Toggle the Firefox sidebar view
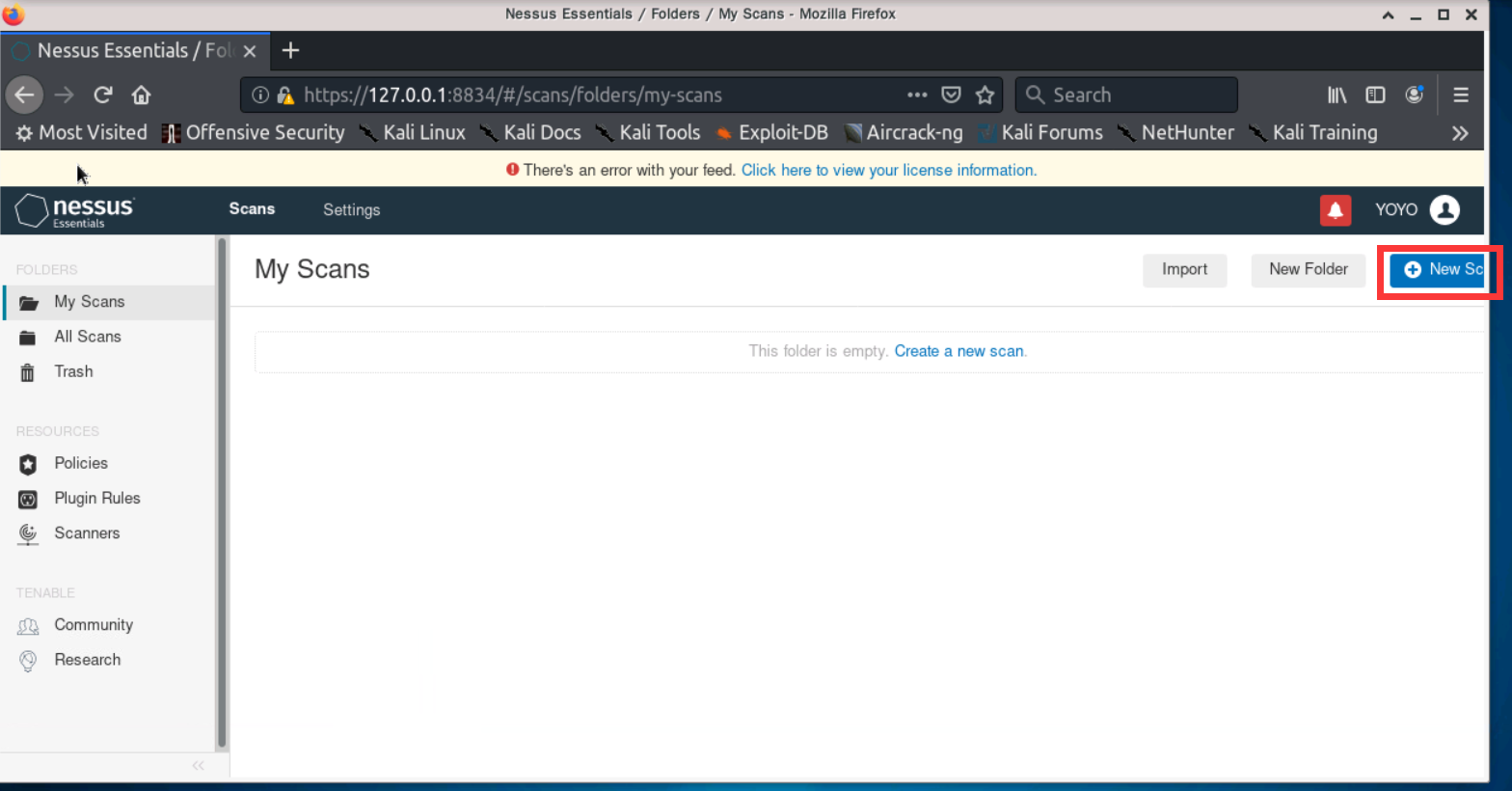The width and height of the screenshot is (1512, 791). pyautogui.click(x=1375, y=95)
